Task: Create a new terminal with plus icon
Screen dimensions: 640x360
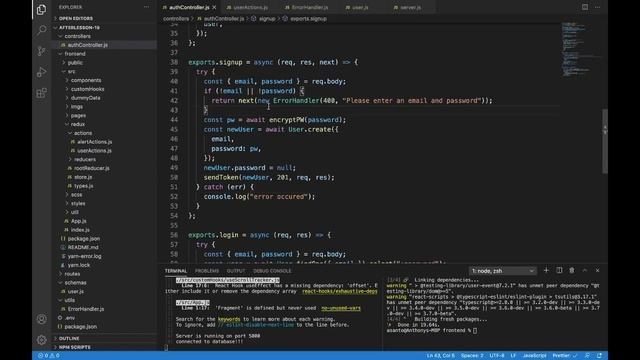Action: [546, 270]
